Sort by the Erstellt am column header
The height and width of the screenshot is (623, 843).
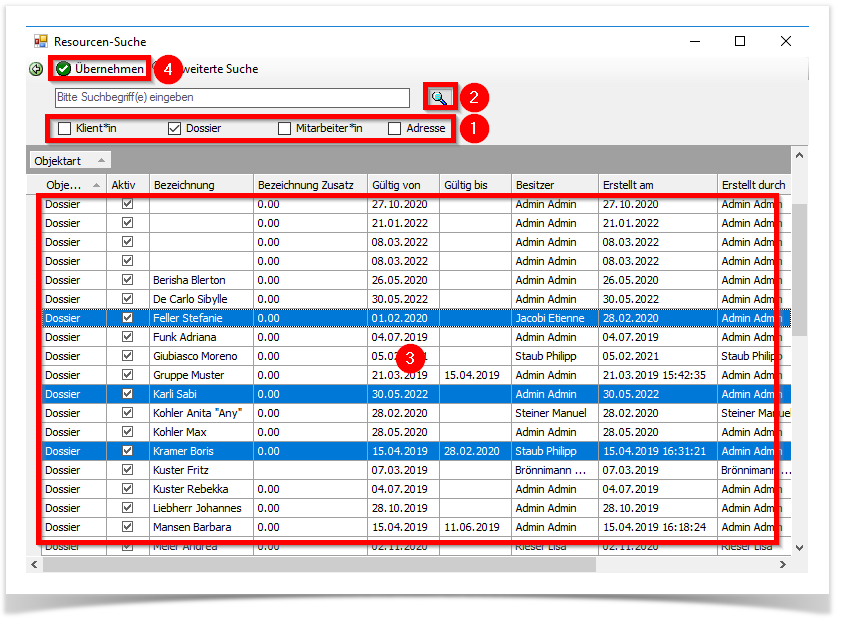pyautogui.click(x=658, y=185)
